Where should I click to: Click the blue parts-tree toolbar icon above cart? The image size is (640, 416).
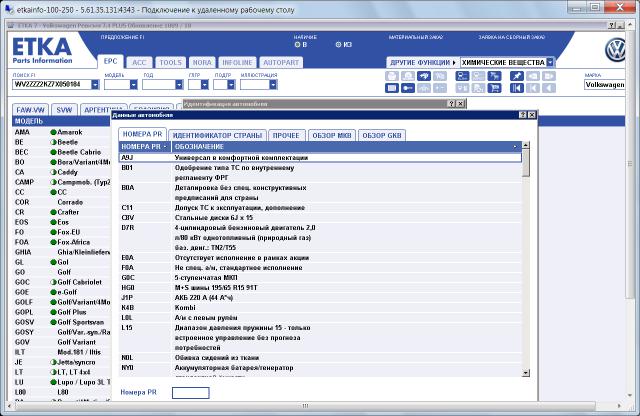tap(494, 76)
